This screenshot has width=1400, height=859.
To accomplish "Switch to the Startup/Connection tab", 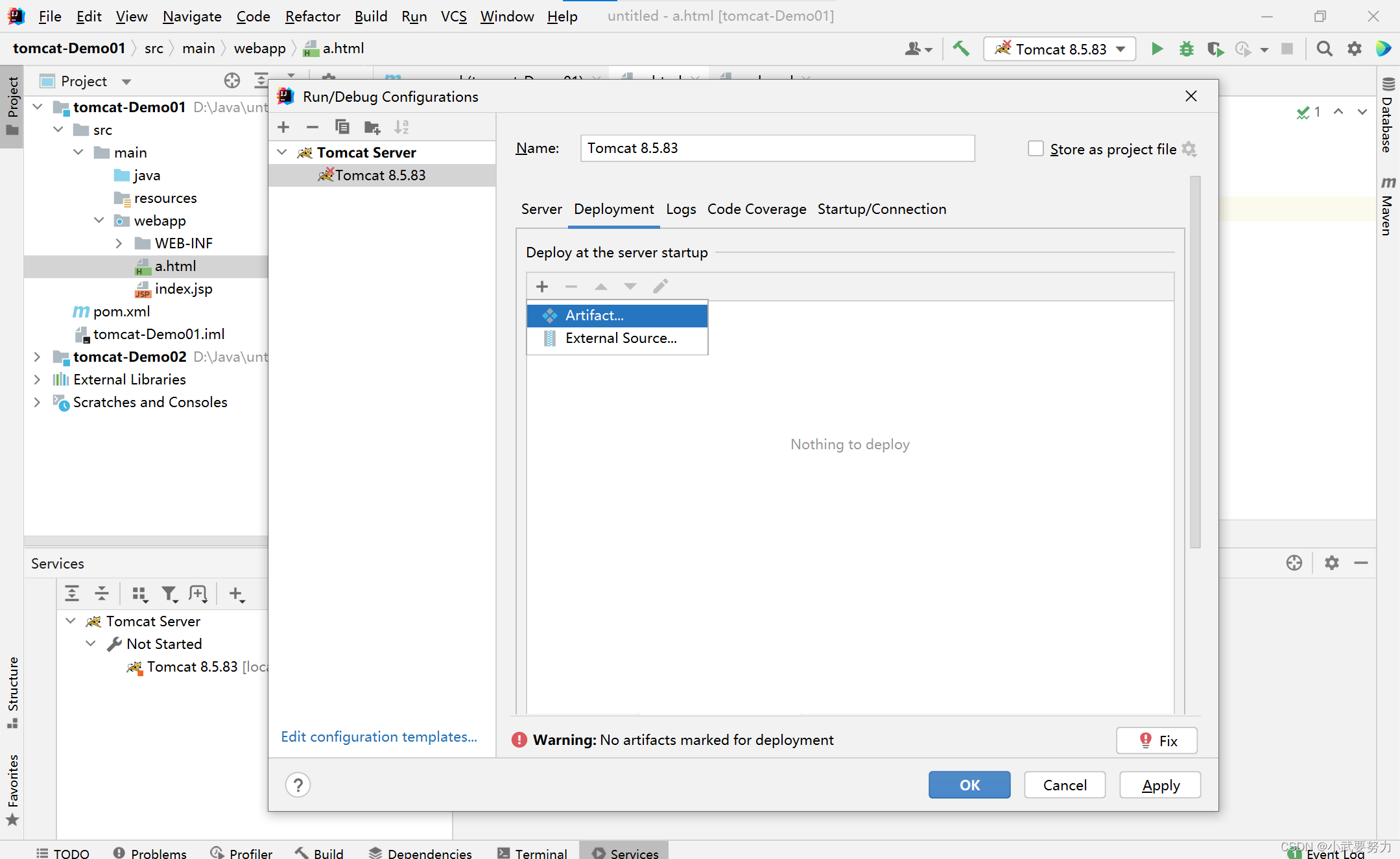I will (881, 209).
